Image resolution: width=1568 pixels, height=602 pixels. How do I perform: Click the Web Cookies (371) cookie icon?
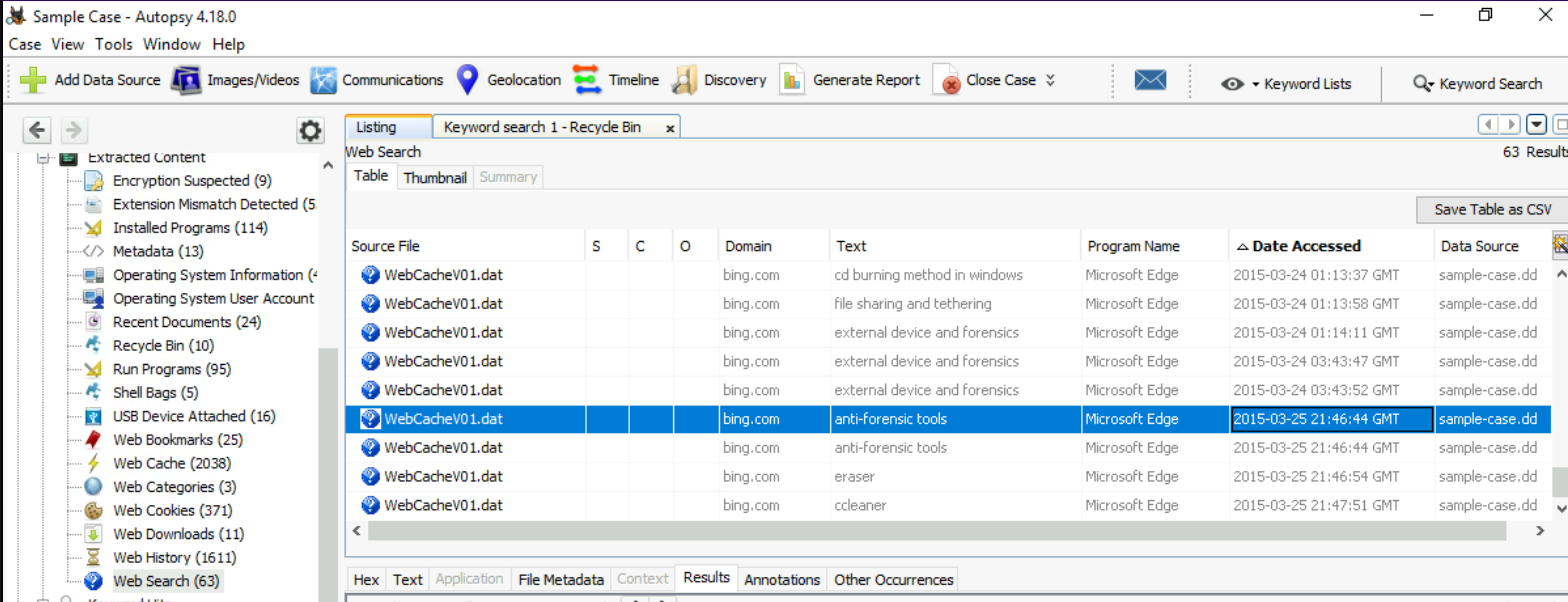click(x=93, y=510)
